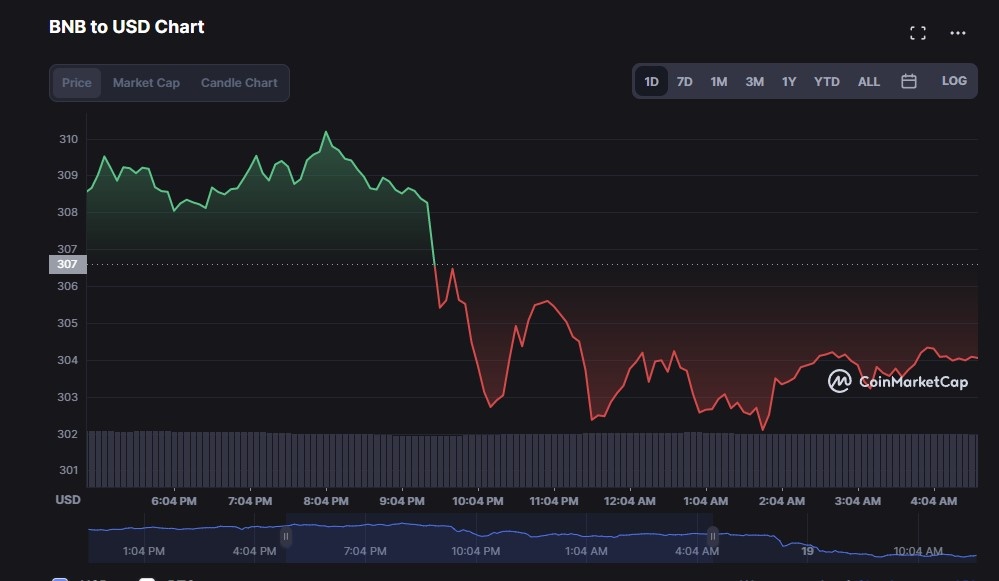The image size is (999, 581).
Task: Toggle LOG scale on the chart
Action: [954, 81]
